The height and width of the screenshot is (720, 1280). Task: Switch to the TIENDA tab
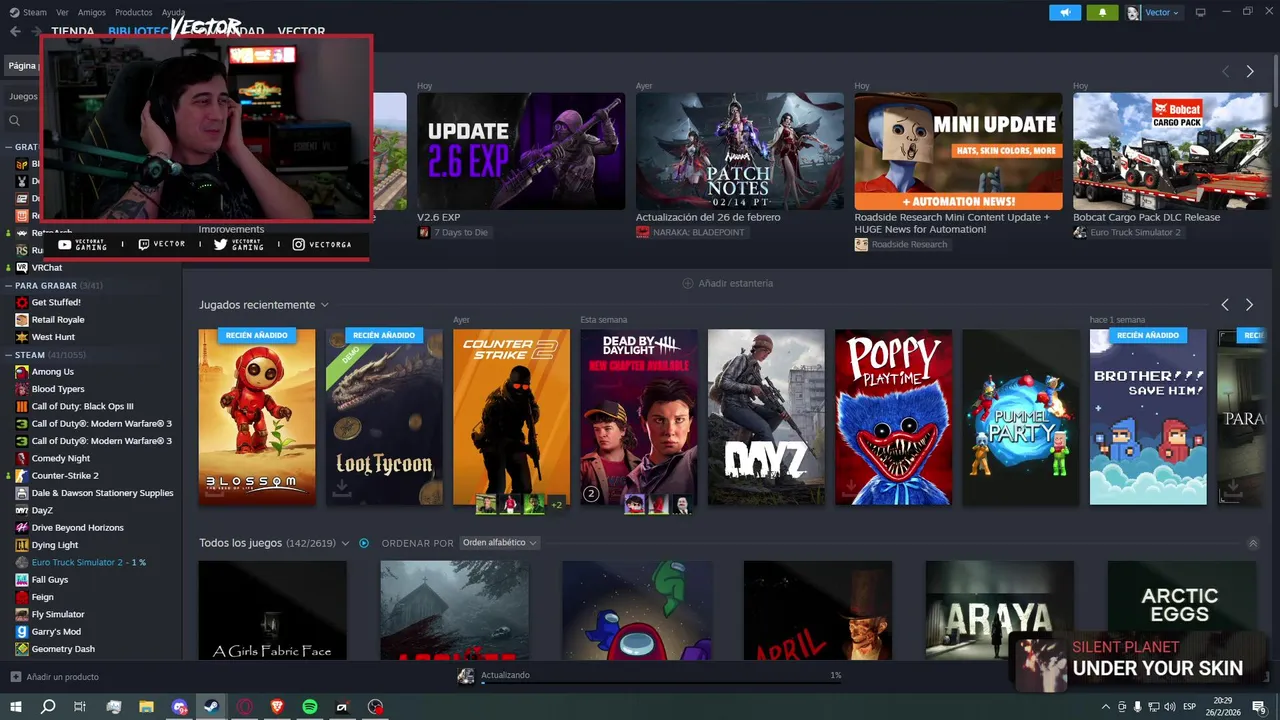click(73, 31)
